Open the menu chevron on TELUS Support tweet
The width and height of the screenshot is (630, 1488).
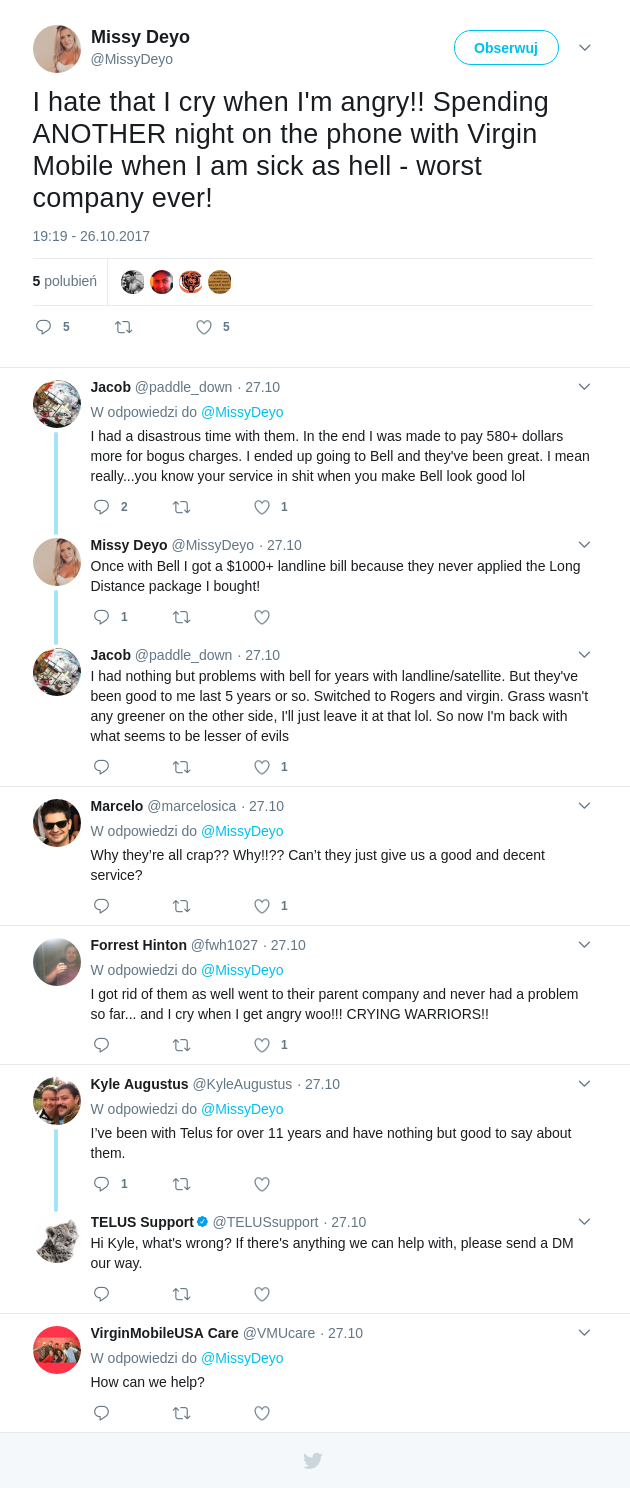pyautogui.click(x=585, y=1221)
